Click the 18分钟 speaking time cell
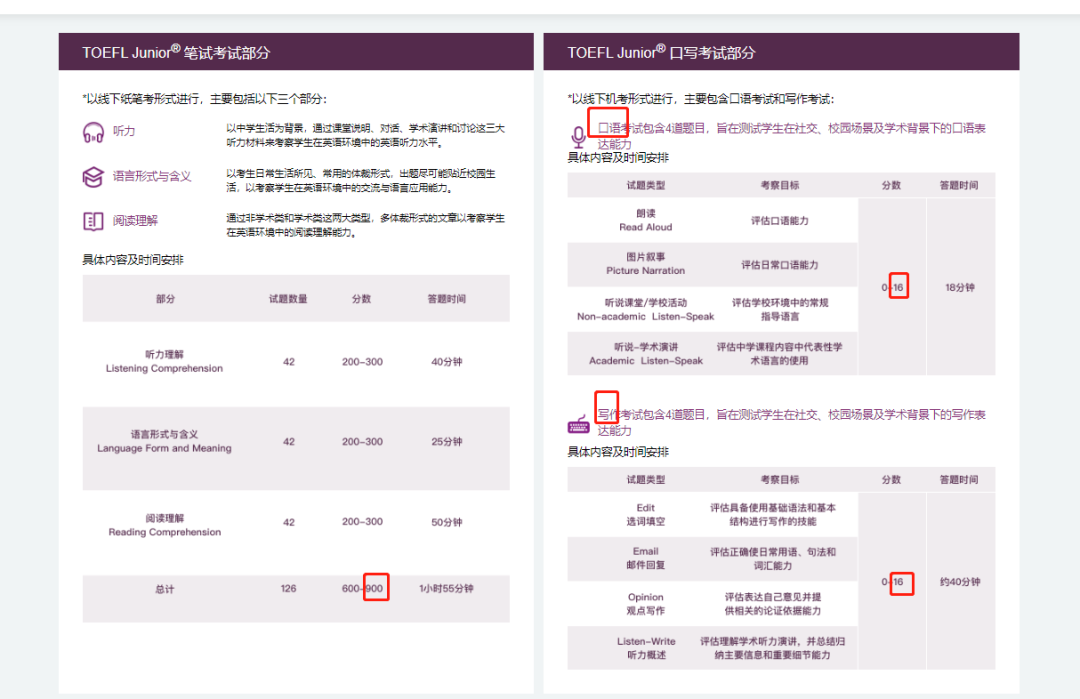This screenshot has width=1080, height=699. click(960, 287)
